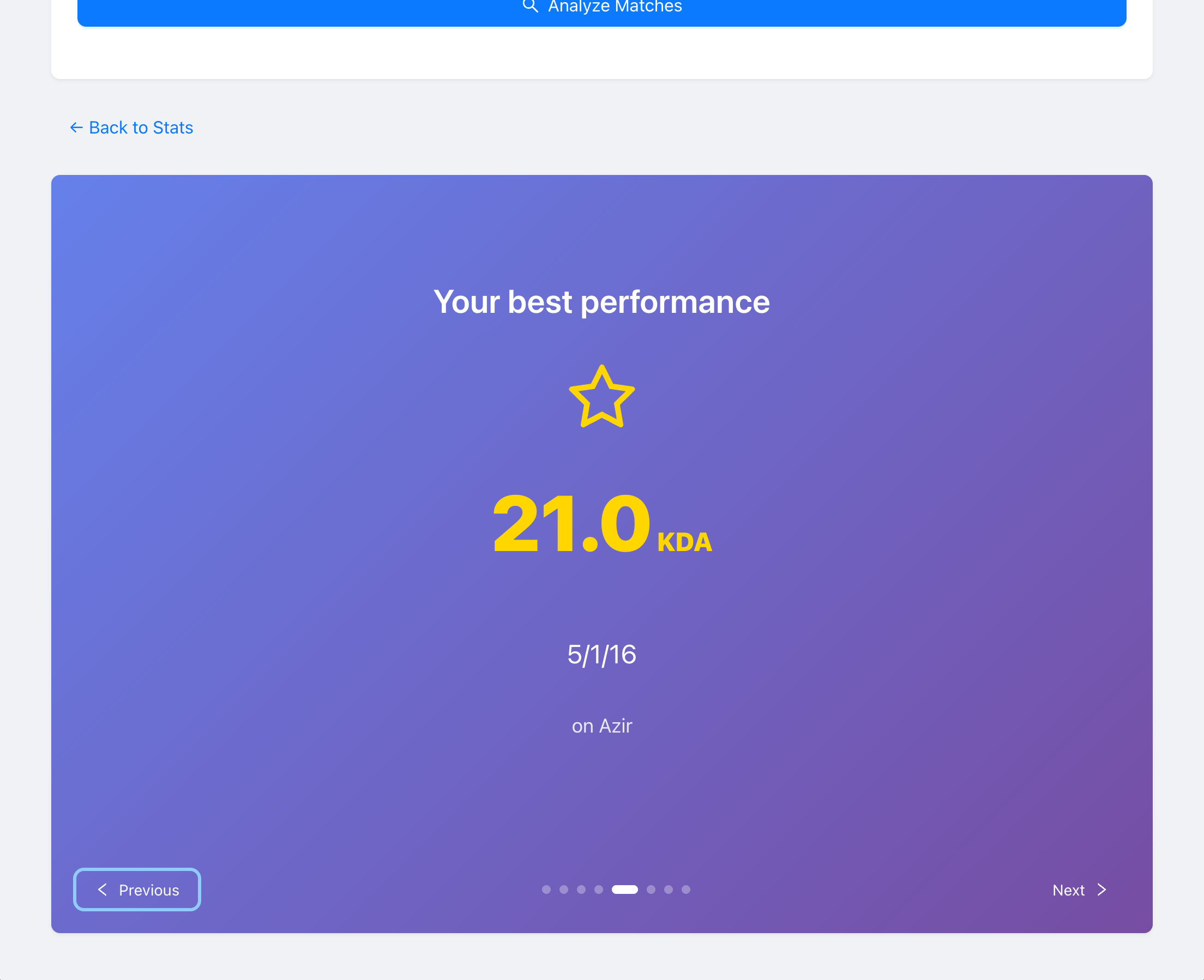1204x980 pixels.
Task: Follow the Back to Stats link
Action: 141,128
